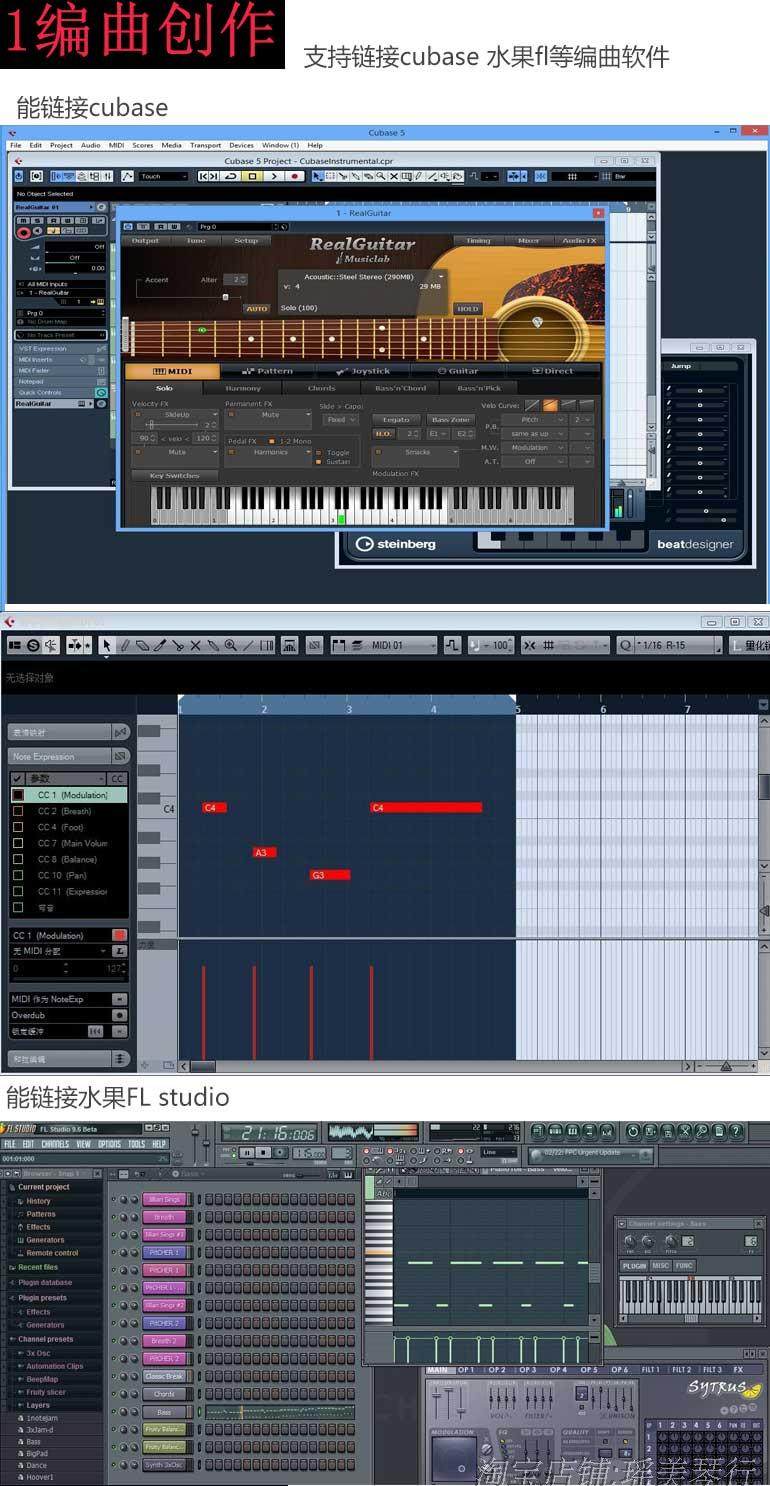Select the Classic Break channel button
This screenshot has width=770, height=1486.
(164, 1376)
